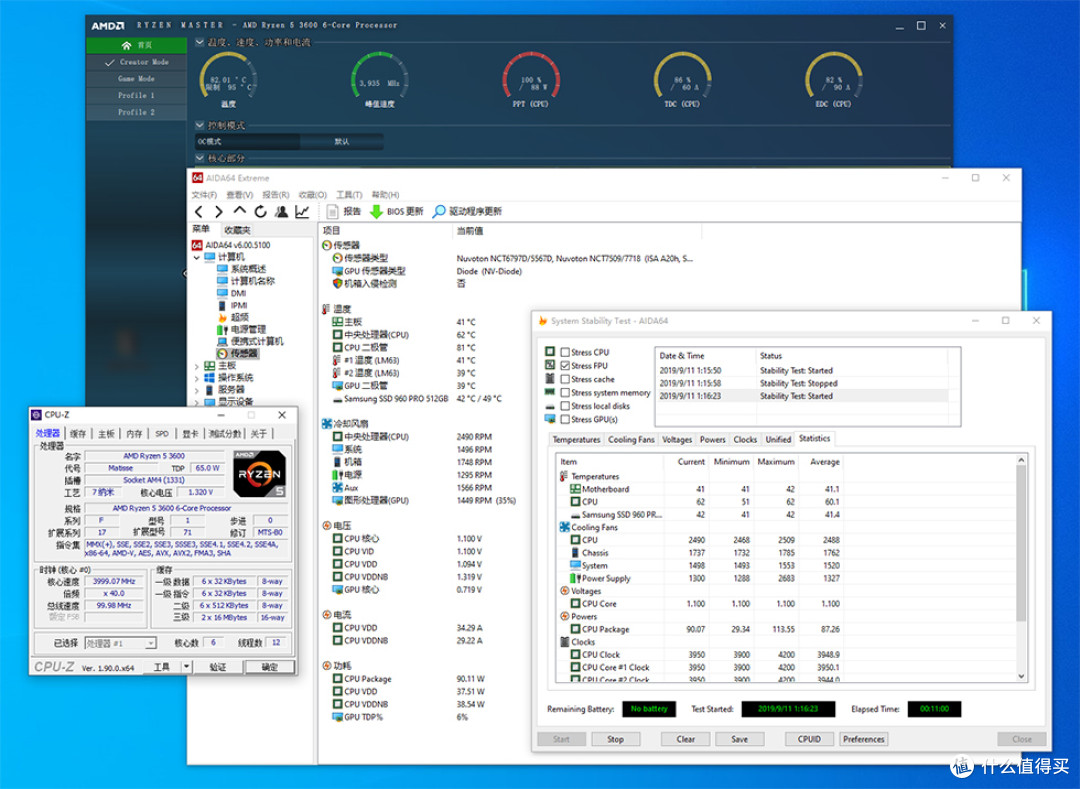Refresh the AIDA64 sensor page
This screenshot has height=789, width=1080.
tap(260, 211)
